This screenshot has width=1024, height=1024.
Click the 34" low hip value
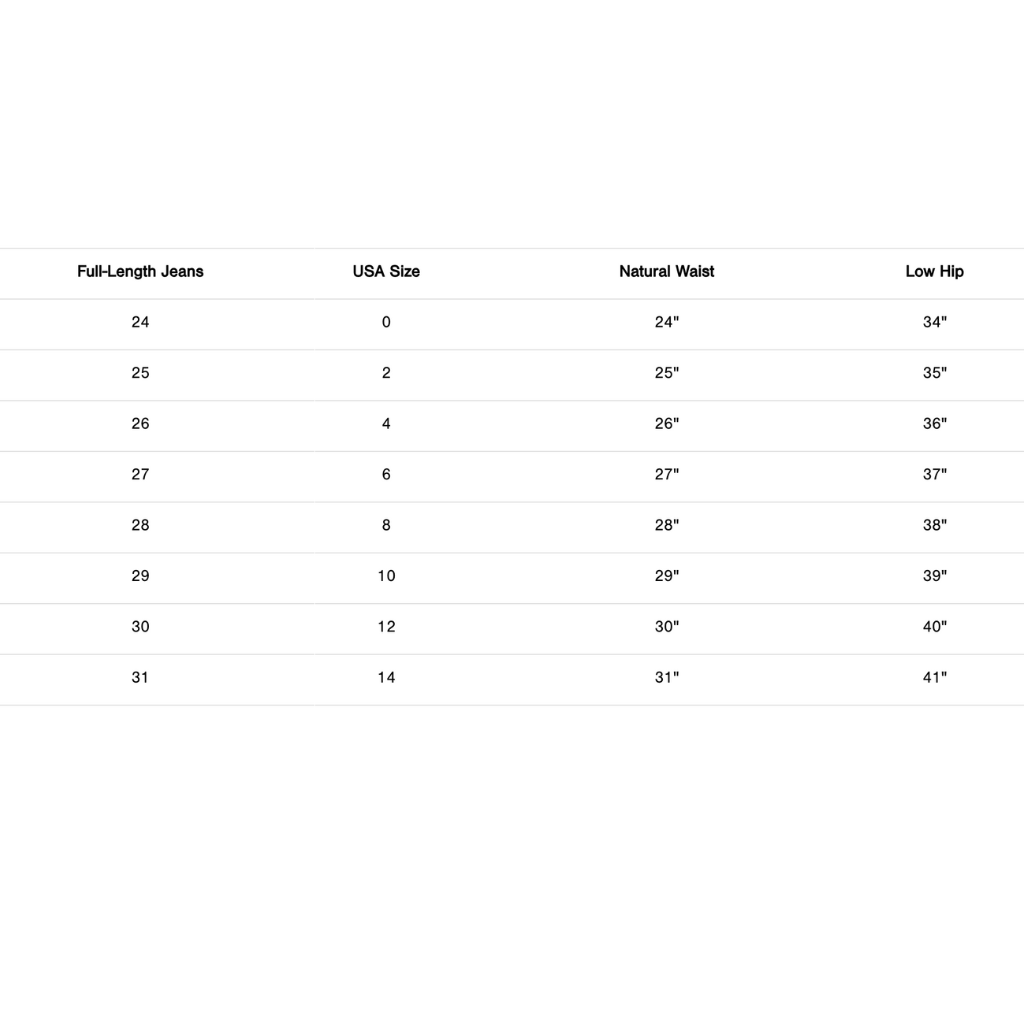tap(934, 322)
